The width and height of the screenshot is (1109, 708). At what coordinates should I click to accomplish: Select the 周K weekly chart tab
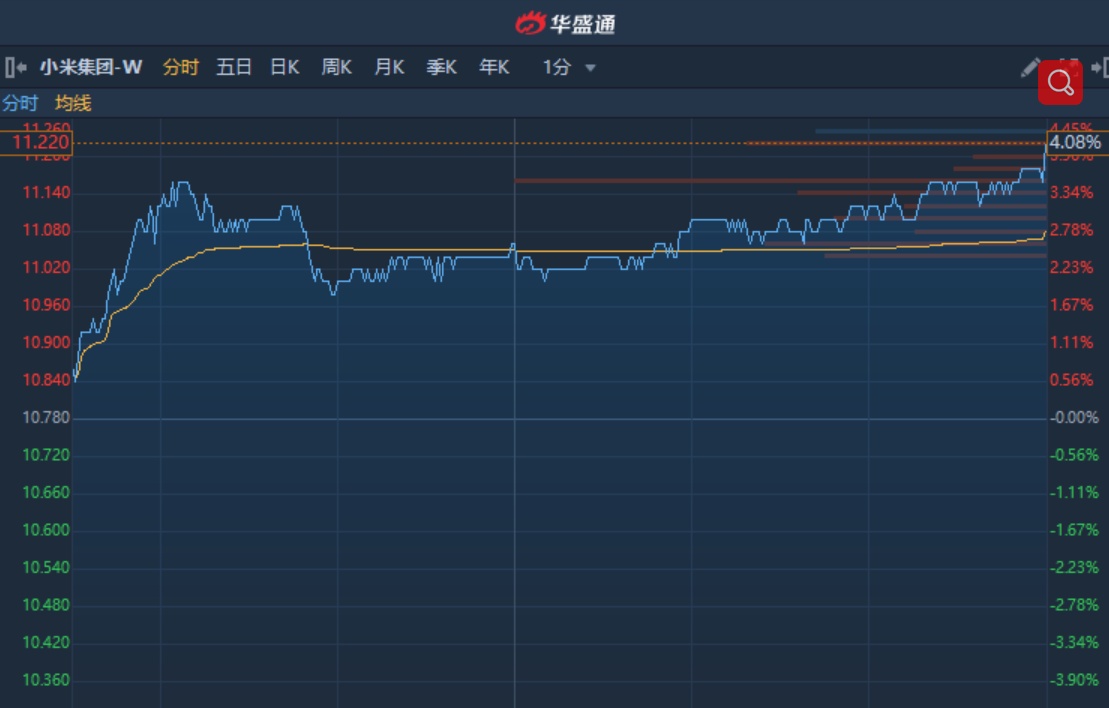click(x=336, y=68)
